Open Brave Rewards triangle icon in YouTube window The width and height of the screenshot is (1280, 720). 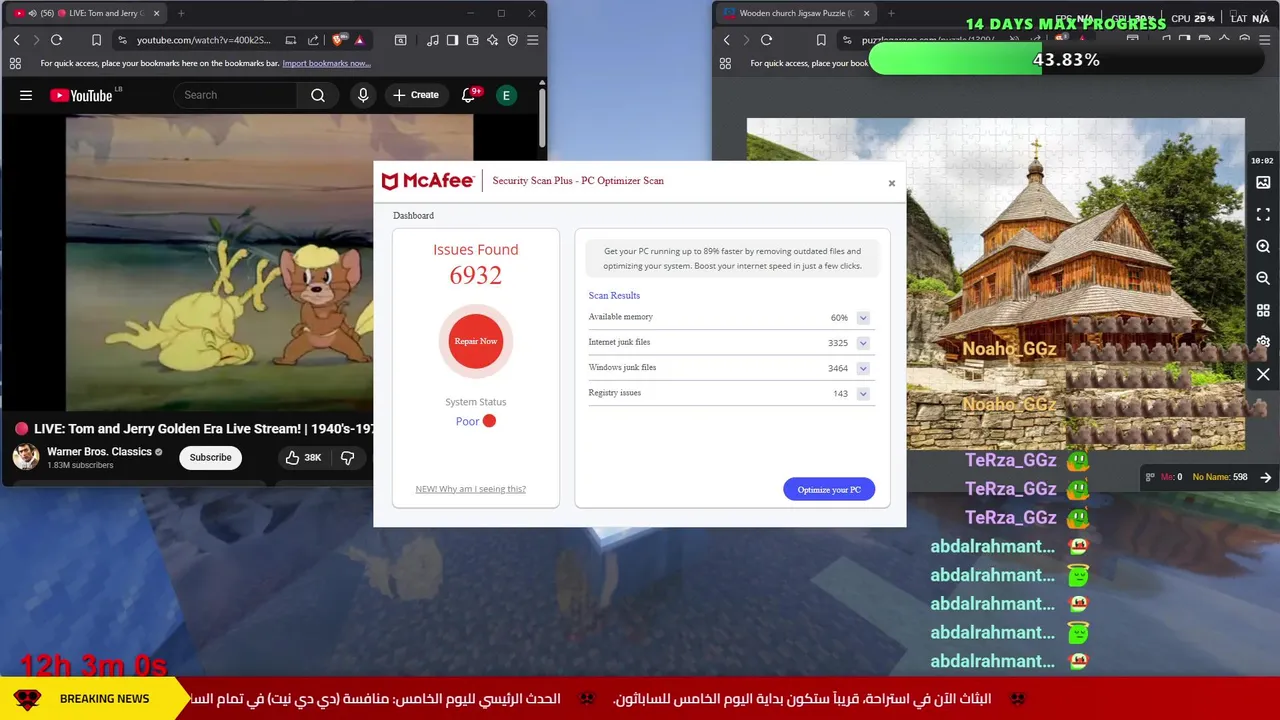click(x=359, y=40)
